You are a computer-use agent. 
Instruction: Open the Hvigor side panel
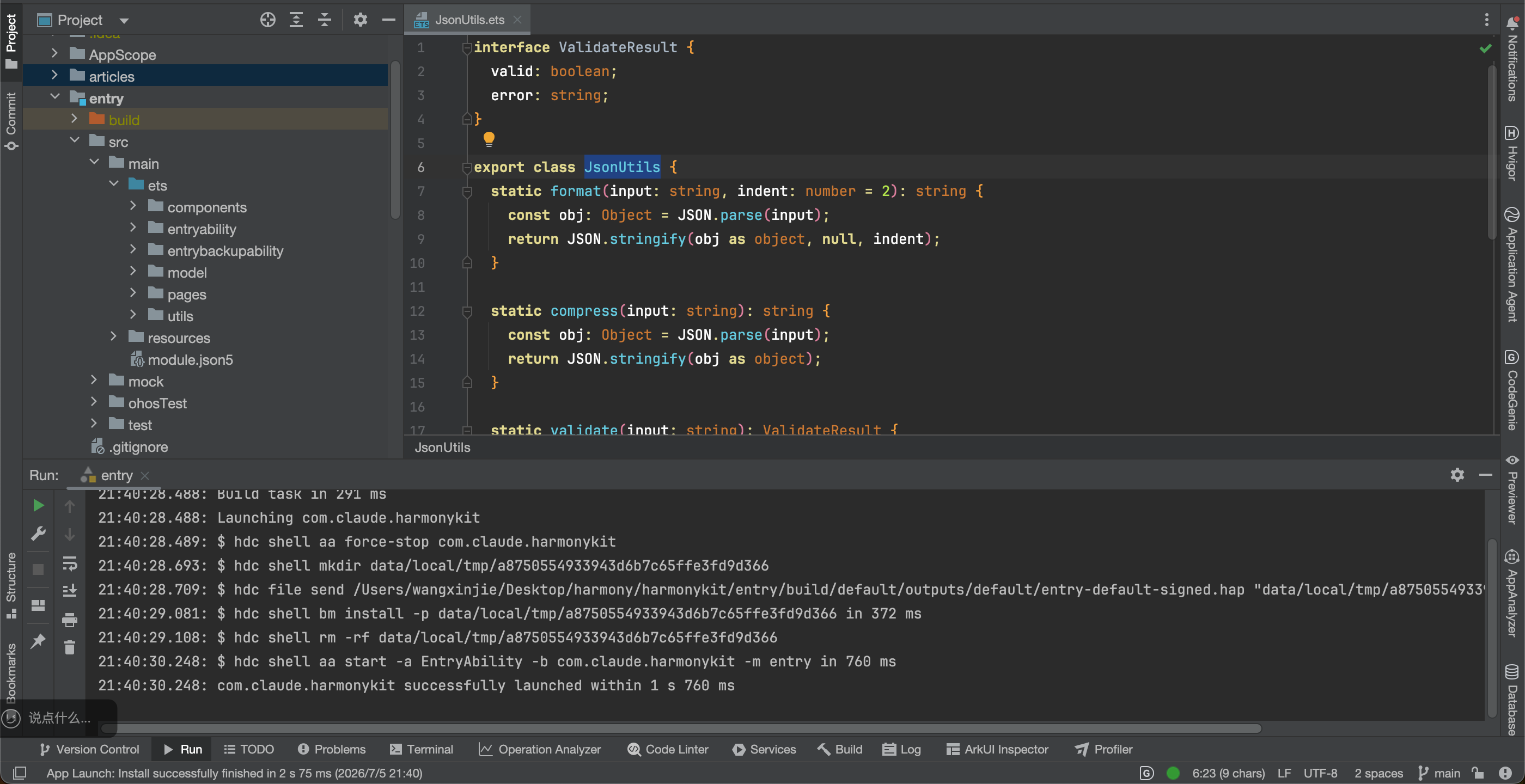tap(1512, 152)
